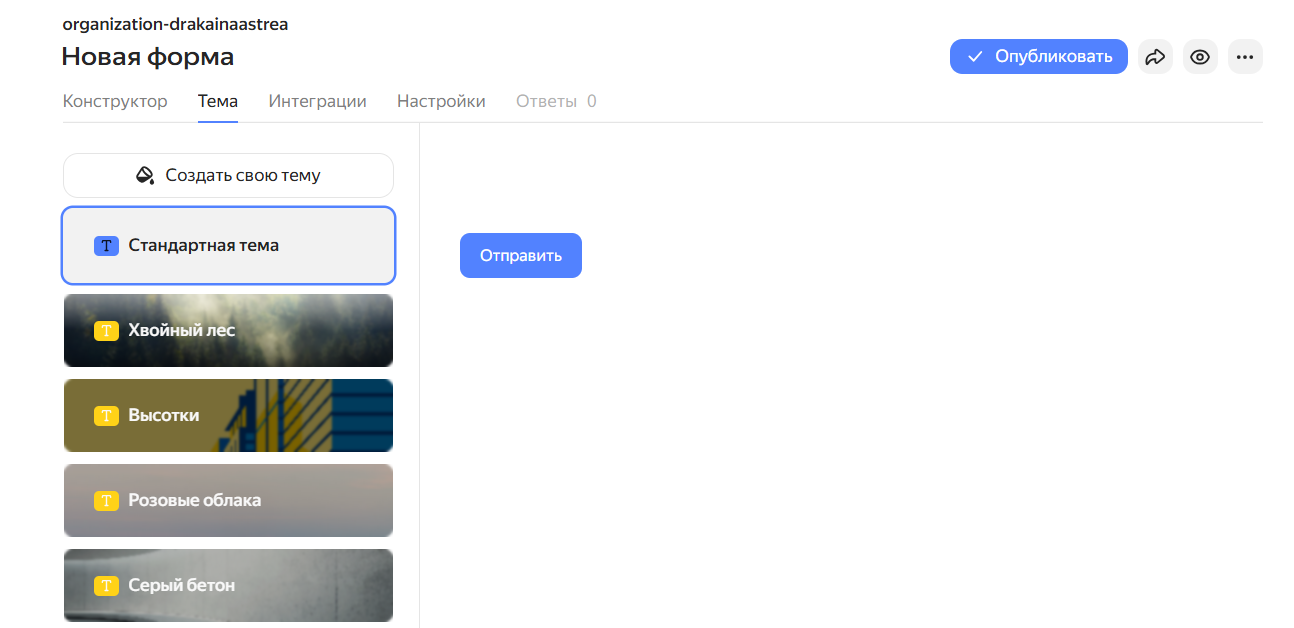
Task: Click the Отправить button in preview
Action: pyautogui.click(x=520, y=256)
